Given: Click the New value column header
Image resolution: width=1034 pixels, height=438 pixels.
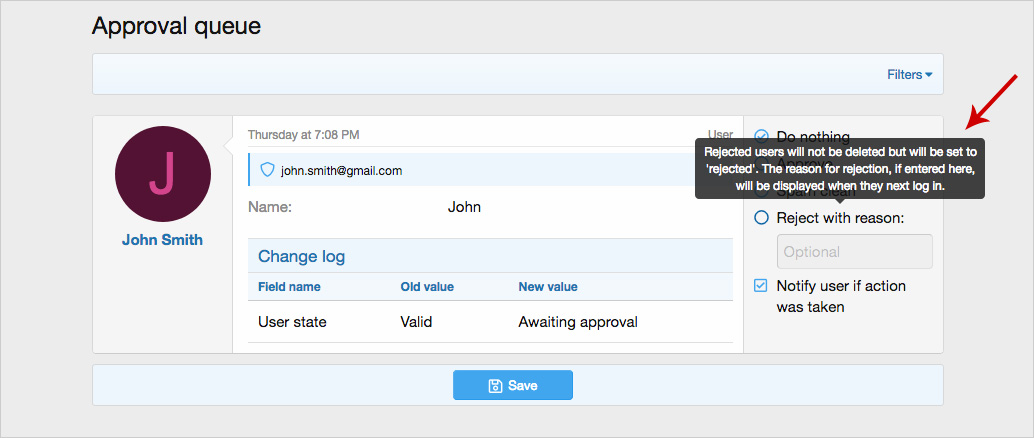Looking at the screenshot, I should pyautogui.click(x=547, y=287).
